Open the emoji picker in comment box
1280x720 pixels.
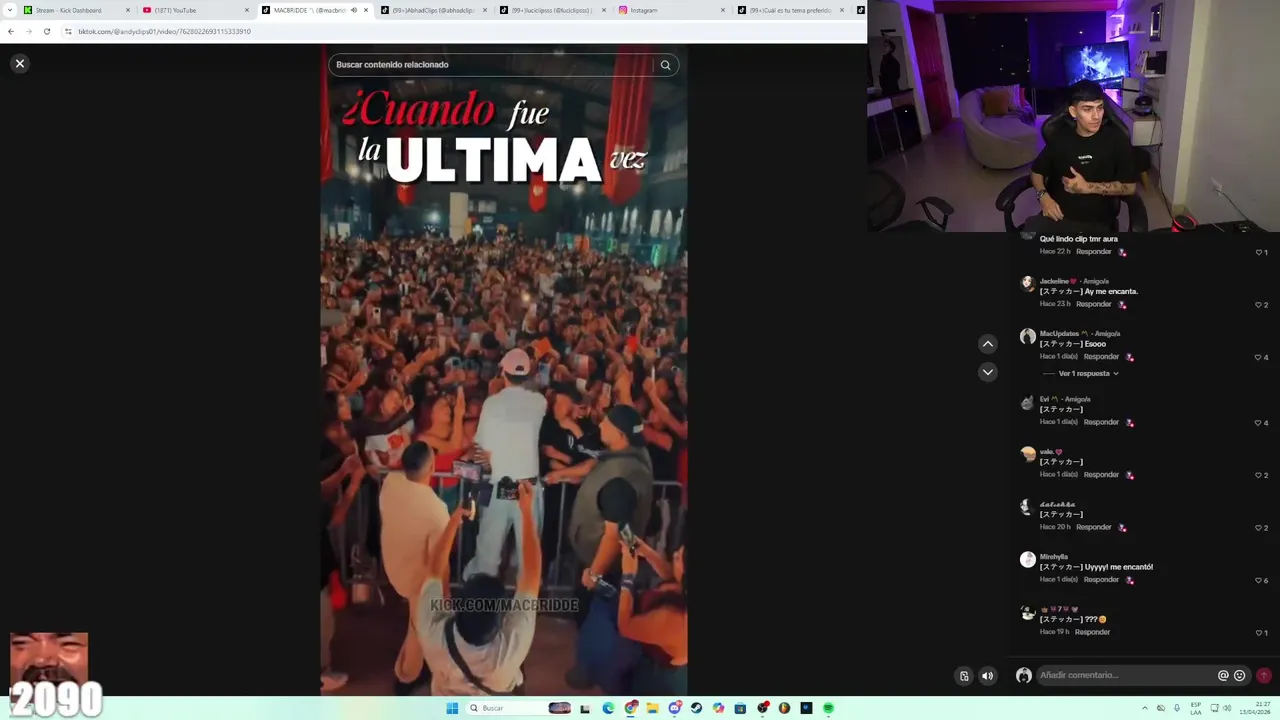coord(1240,675)
